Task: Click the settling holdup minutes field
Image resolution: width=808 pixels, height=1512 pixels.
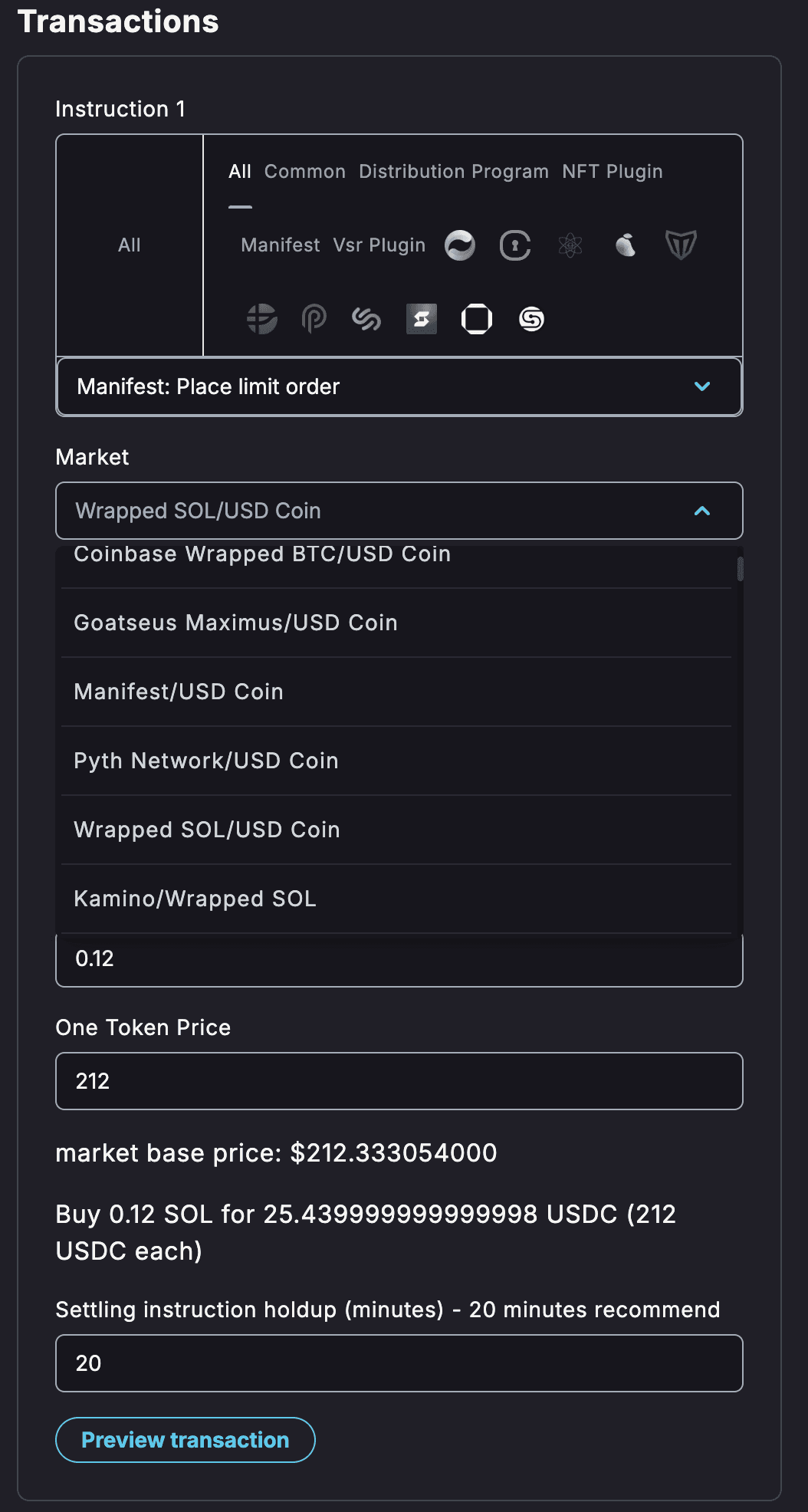Action: (x=399, y=1363)
